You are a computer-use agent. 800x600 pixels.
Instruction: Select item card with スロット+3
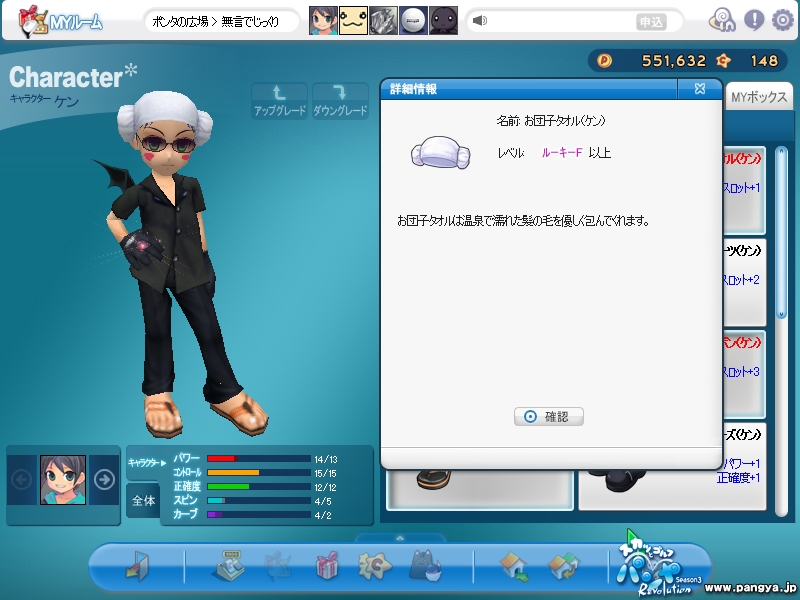click(x=744, y=374)
